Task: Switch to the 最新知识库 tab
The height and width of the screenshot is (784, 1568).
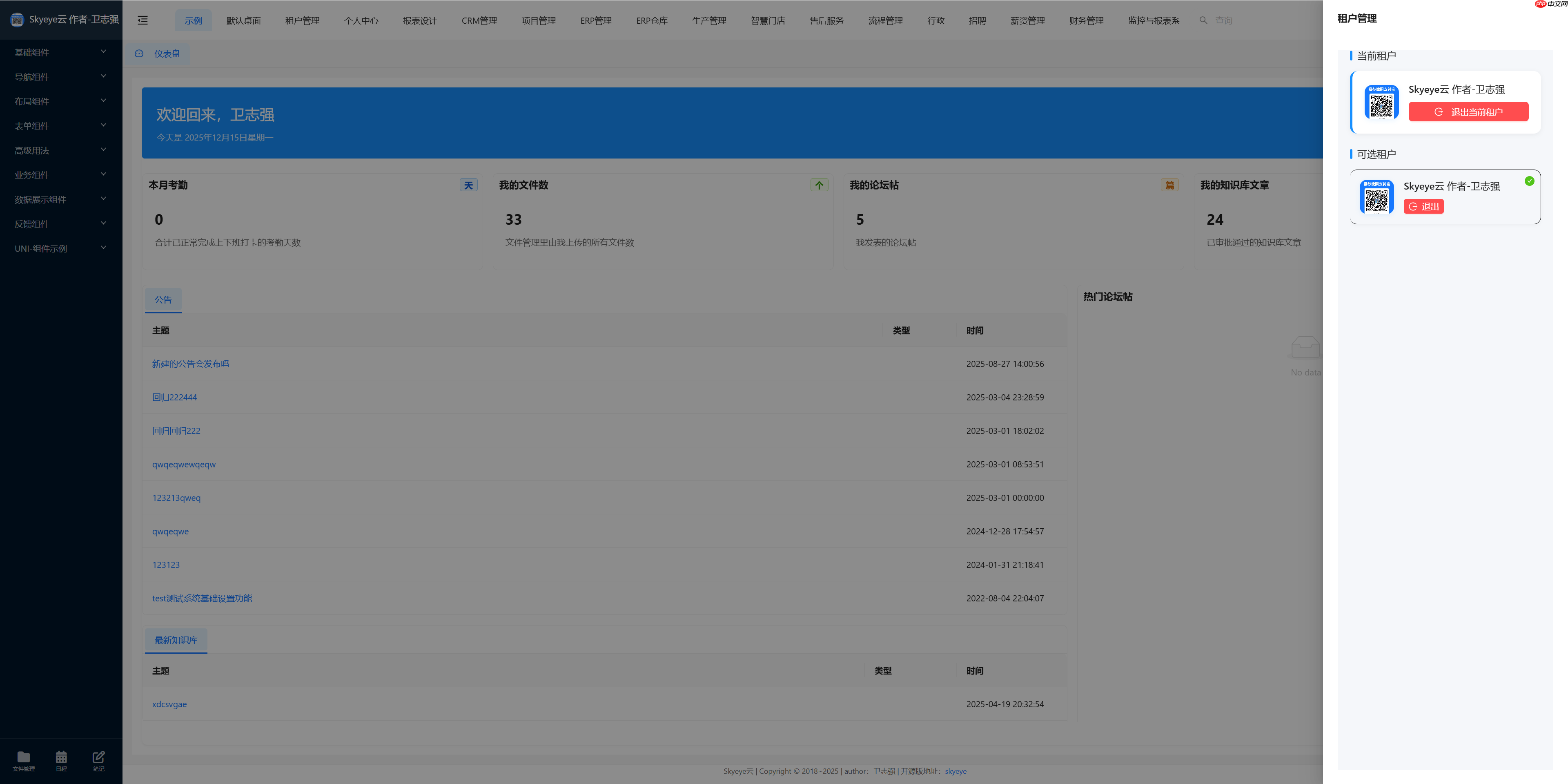Action: tap(176, 640)
